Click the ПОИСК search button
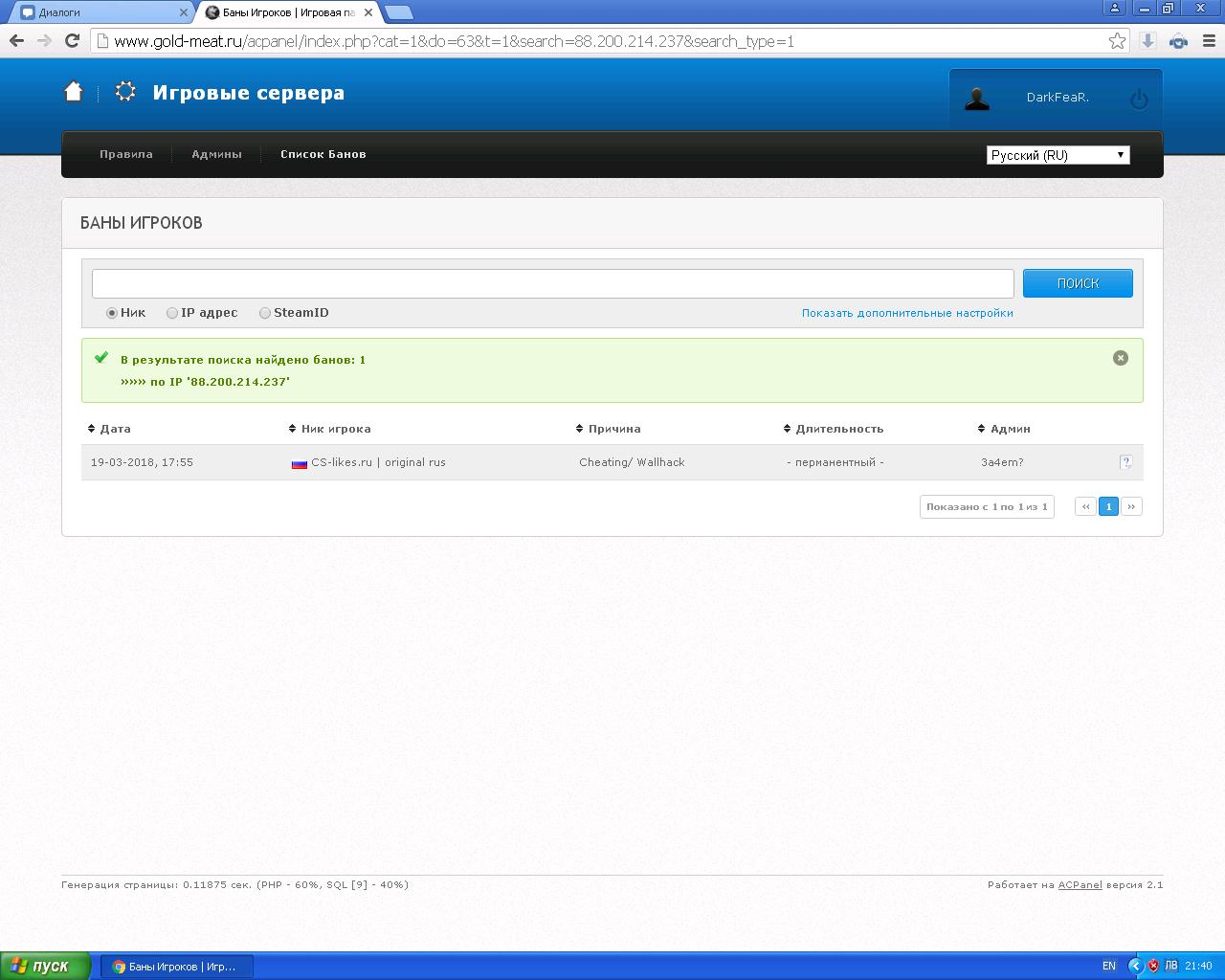 point(1078,283)
